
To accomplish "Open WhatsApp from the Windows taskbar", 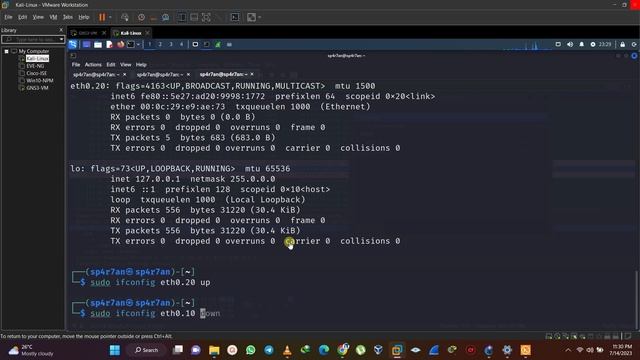I will click(x=251, y=350).
